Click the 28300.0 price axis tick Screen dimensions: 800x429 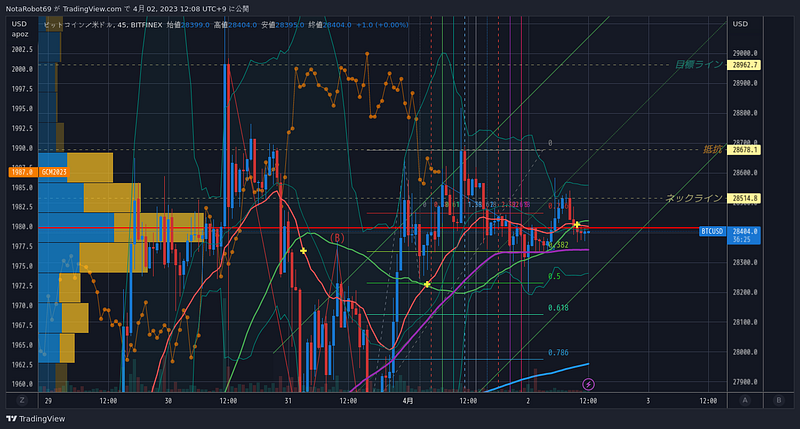click(745, 262)
